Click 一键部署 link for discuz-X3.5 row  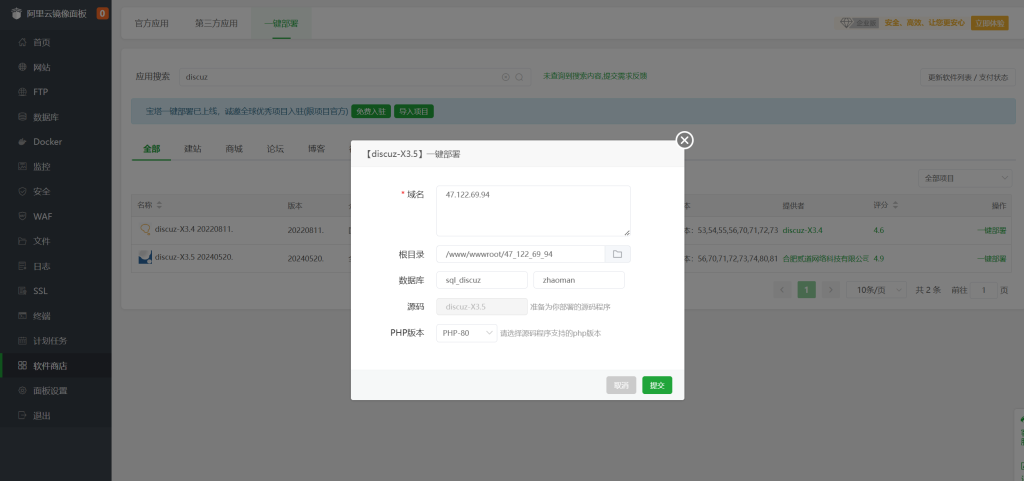click(991, 258)
